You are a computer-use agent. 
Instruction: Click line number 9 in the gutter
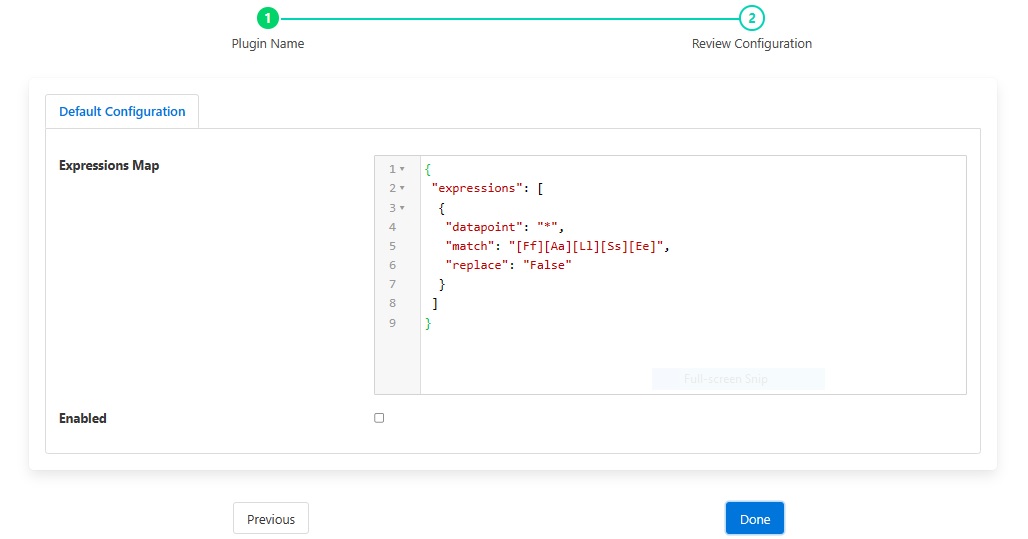[392, 323]
